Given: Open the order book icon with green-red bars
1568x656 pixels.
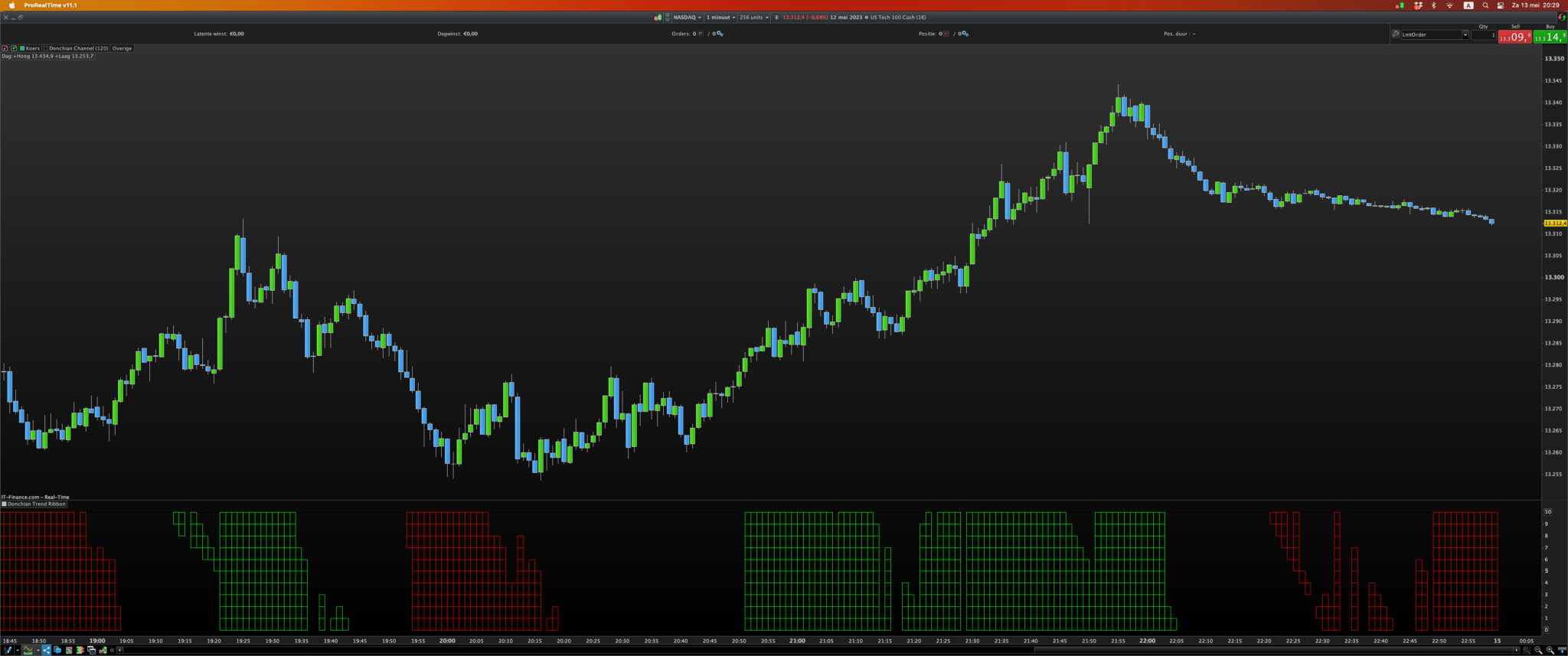Looking at the screenshot, I should point(80,650).
